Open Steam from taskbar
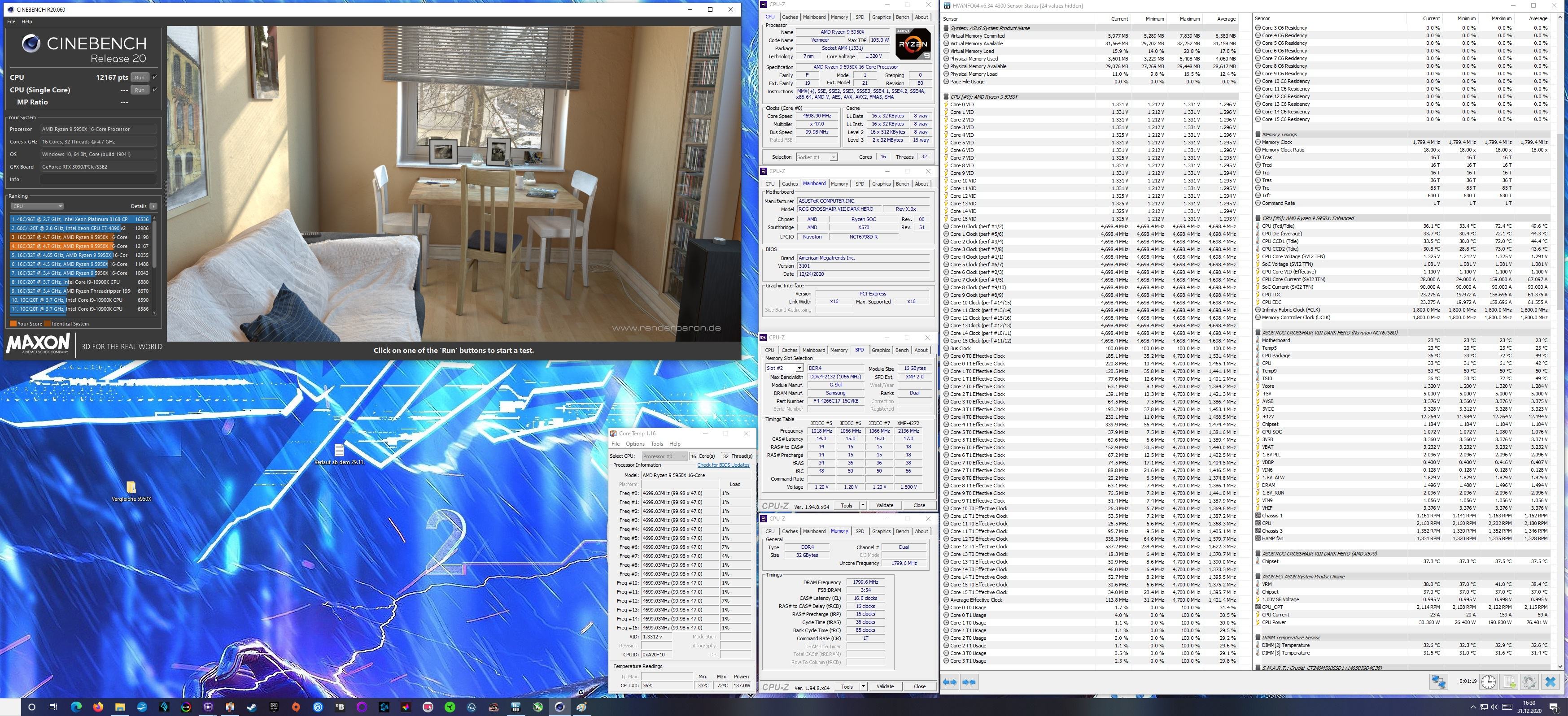The image size is (1568, 716). coord(251,707)
